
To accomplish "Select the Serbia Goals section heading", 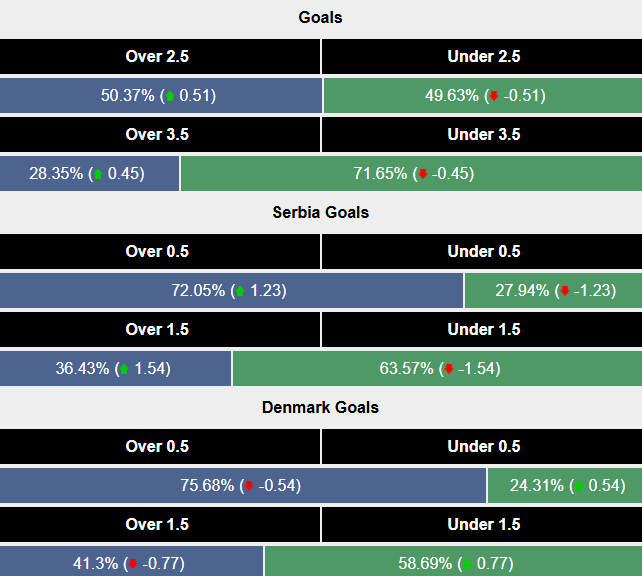I will click(321, 212).
